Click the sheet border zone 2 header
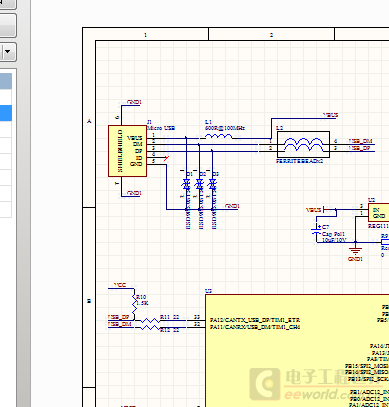Screen dimensions: 389x407 271,34
